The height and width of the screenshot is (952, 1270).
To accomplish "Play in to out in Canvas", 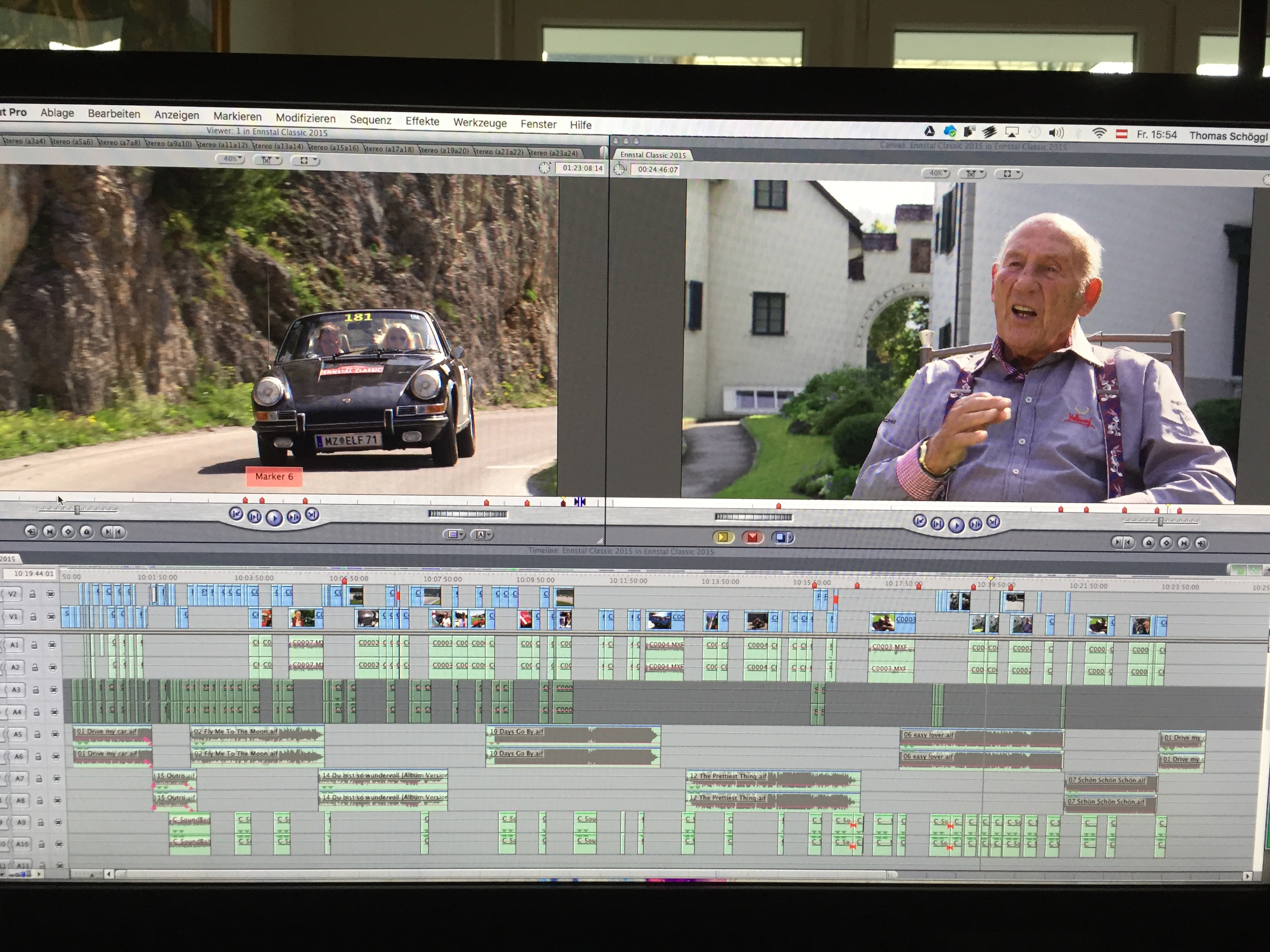I will (938, 523).
